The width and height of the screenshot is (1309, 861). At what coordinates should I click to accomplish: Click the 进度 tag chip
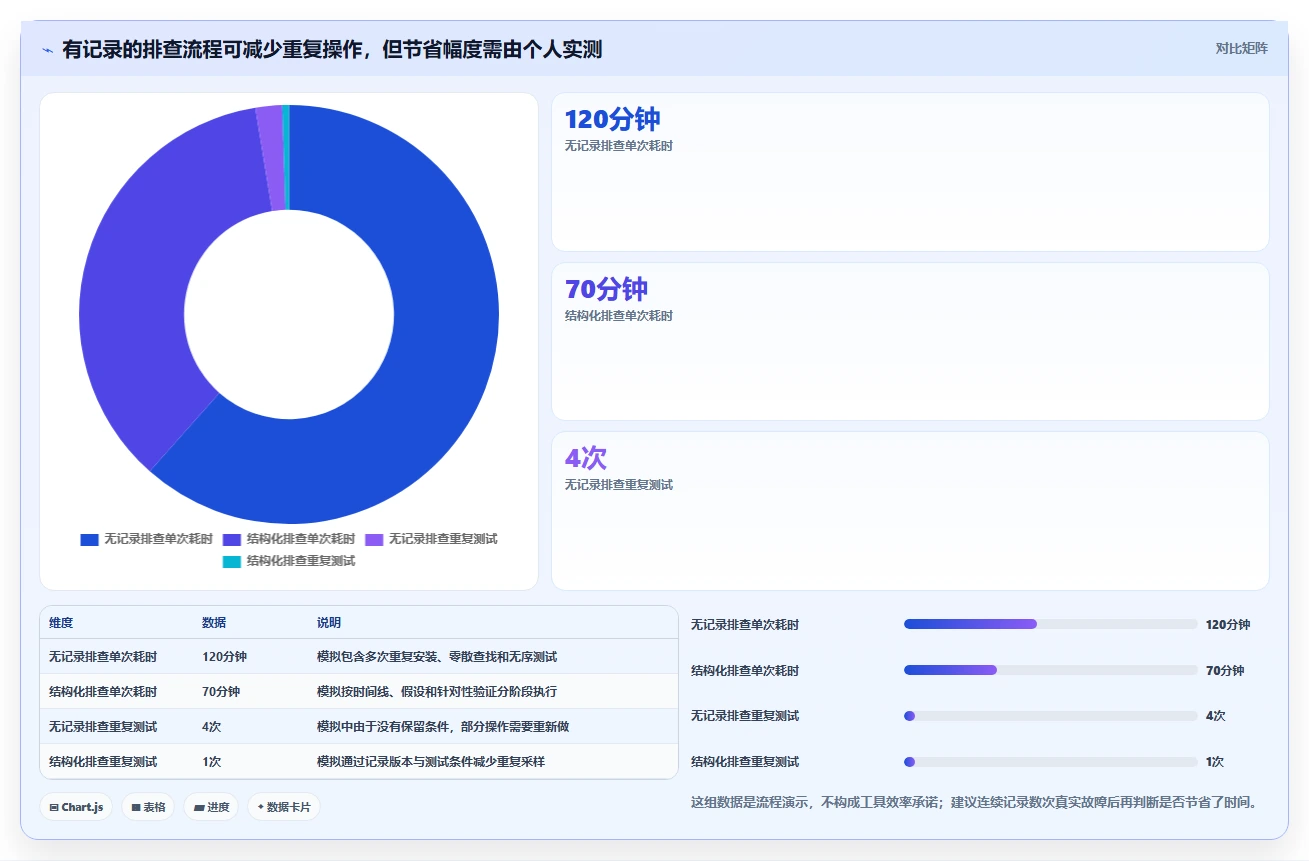pyautogui.click(x=211, y=807)
